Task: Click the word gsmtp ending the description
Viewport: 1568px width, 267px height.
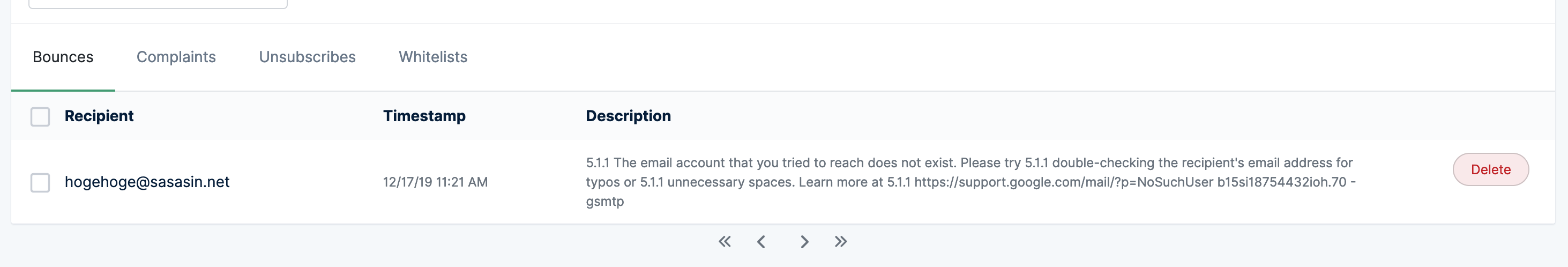Action: [x=604, y=202]
